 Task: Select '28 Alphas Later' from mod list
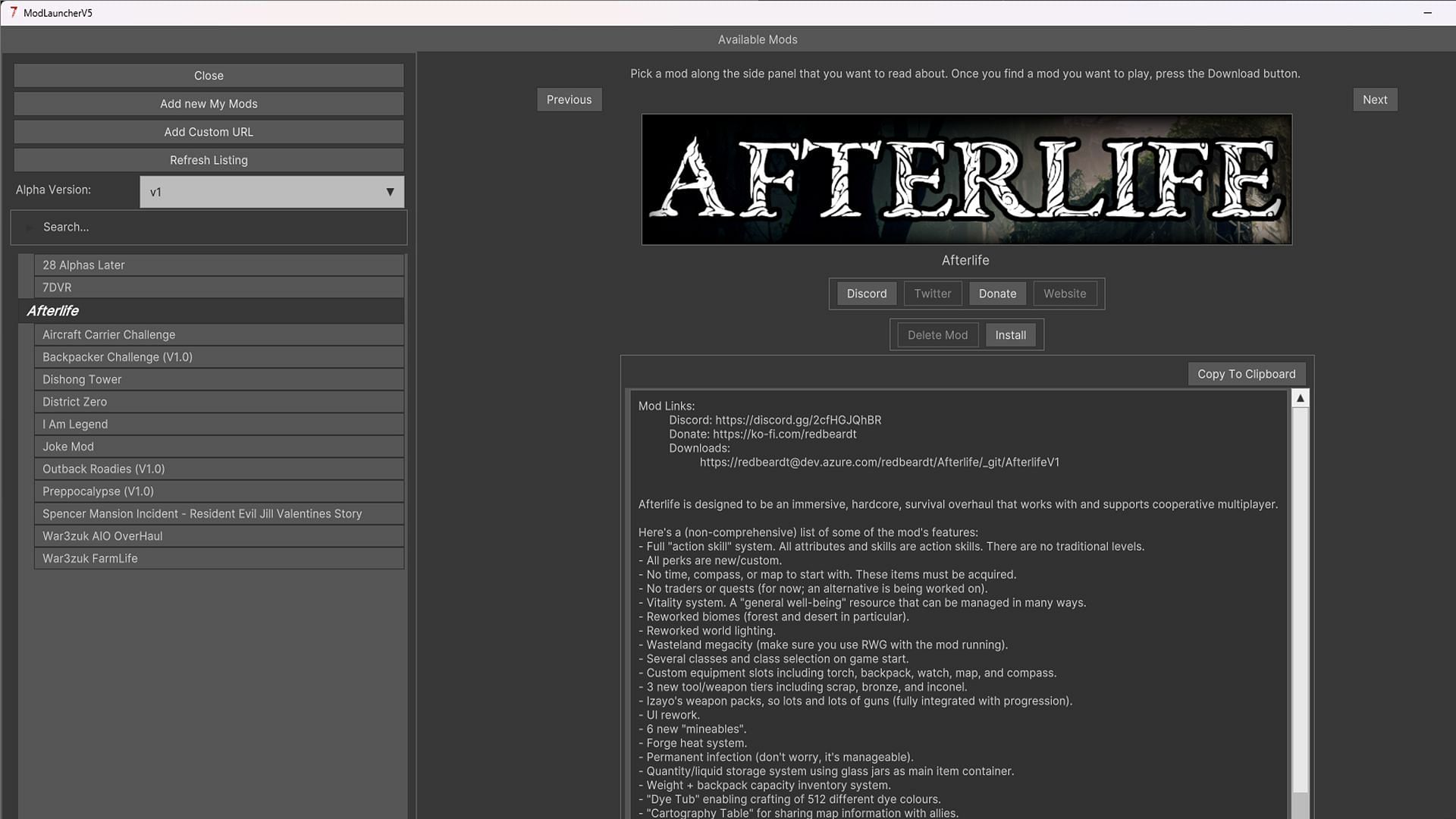(211, 264)
